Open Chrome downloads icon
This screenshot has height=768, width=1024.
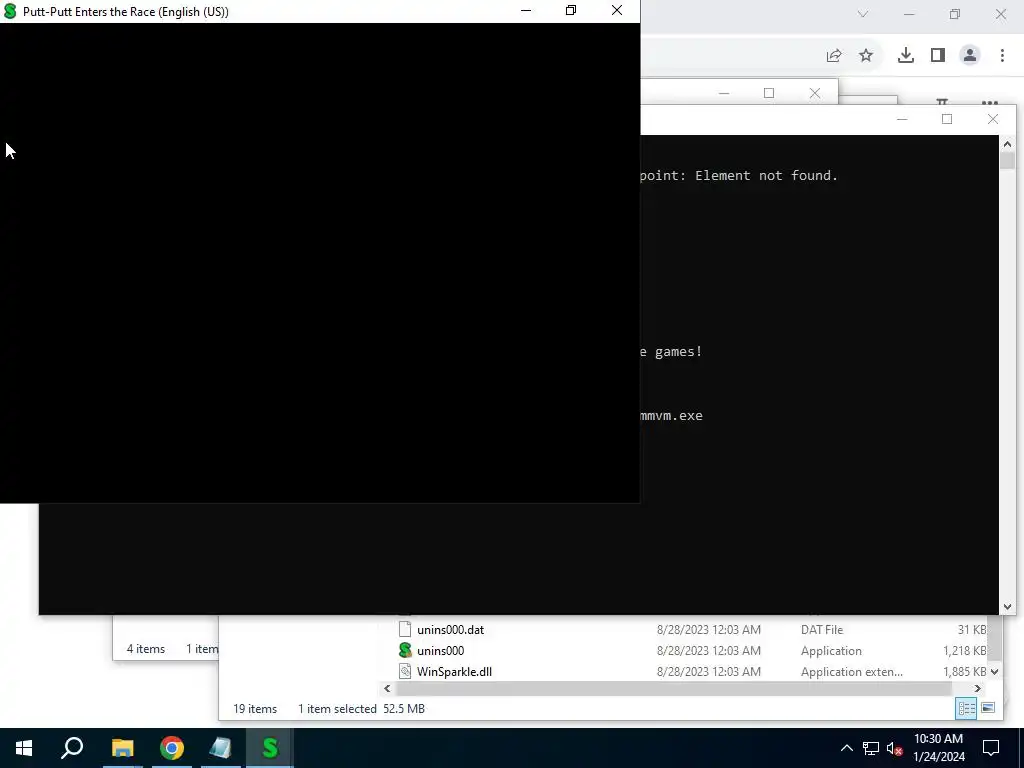906,56
